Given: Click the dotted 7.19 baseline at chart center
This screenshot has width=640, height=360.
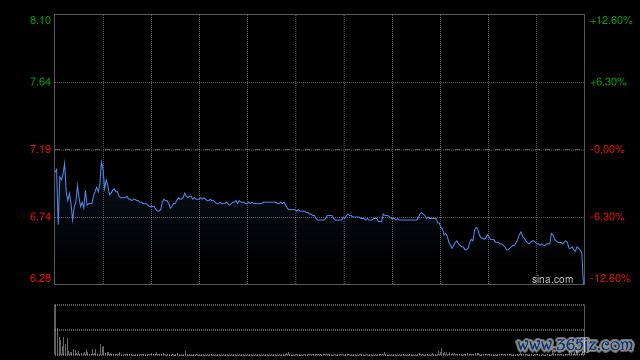Looking at the screenshot, I should coord(320,150).
